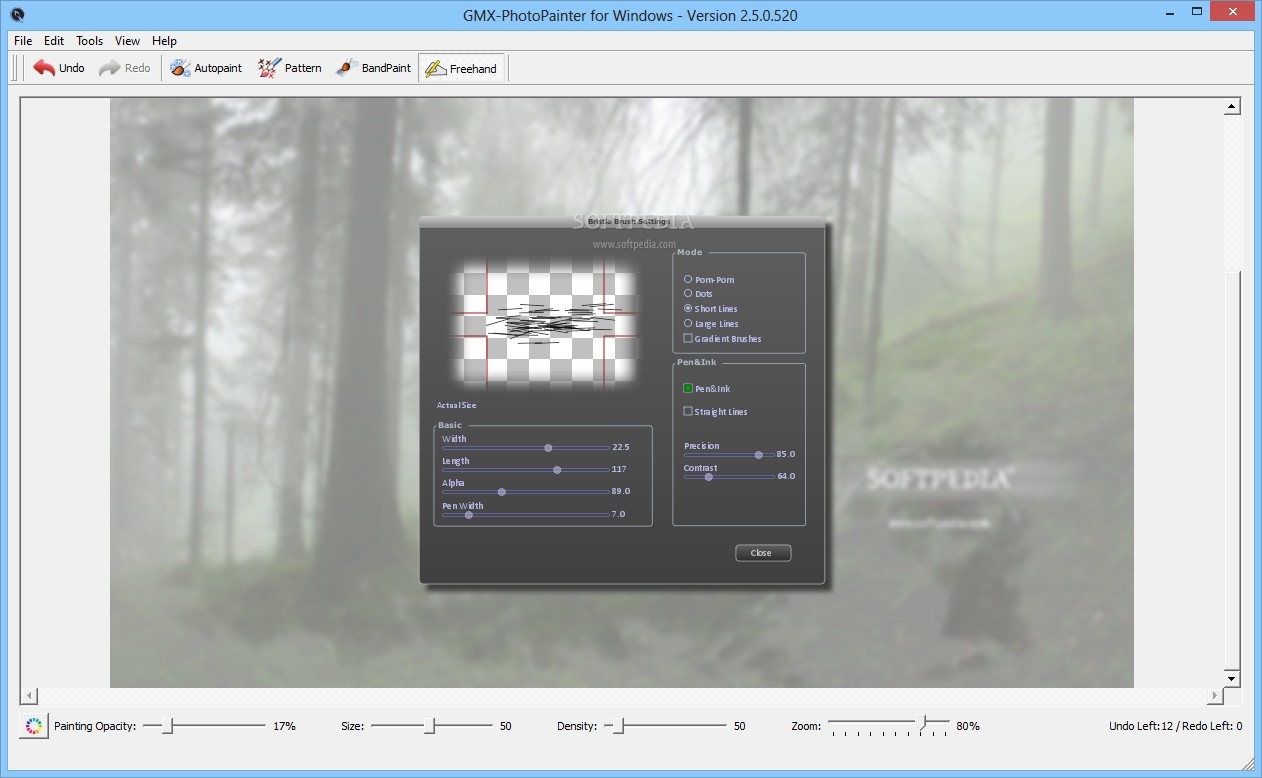Open the View menu
Image resolution: width=1262 pixels, height=778 pixels.
(x=127, y=41)
